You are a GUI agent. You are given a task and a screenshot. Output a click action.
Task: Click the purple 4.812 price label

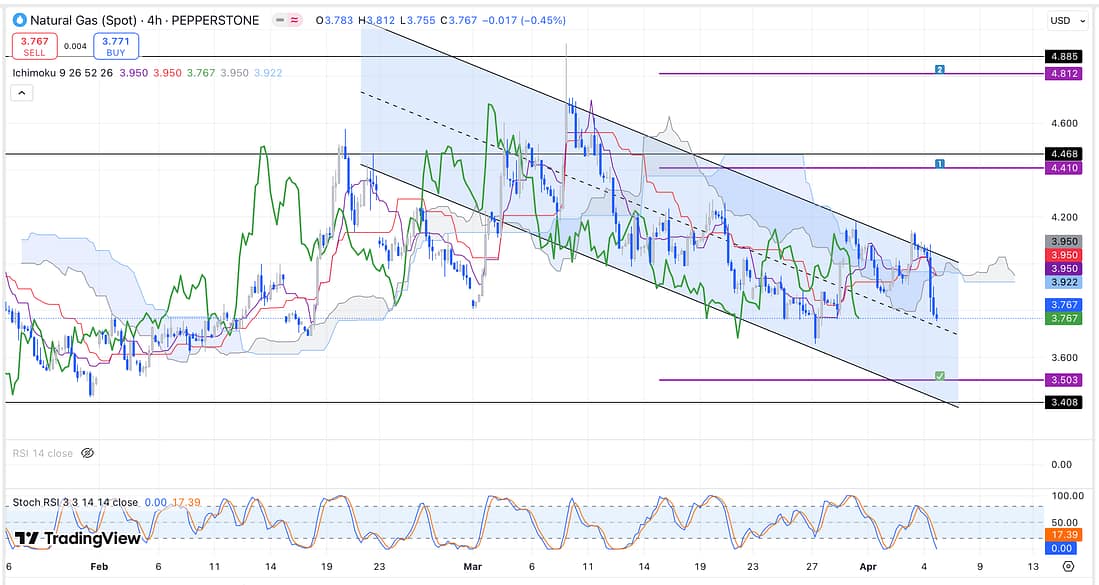1061,73
